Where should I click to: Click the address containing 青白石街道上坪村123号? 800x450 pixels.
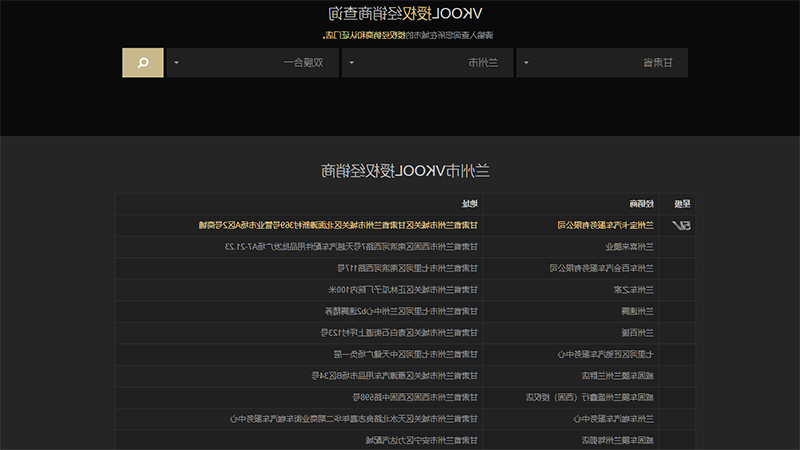click(x=399, y=333)
